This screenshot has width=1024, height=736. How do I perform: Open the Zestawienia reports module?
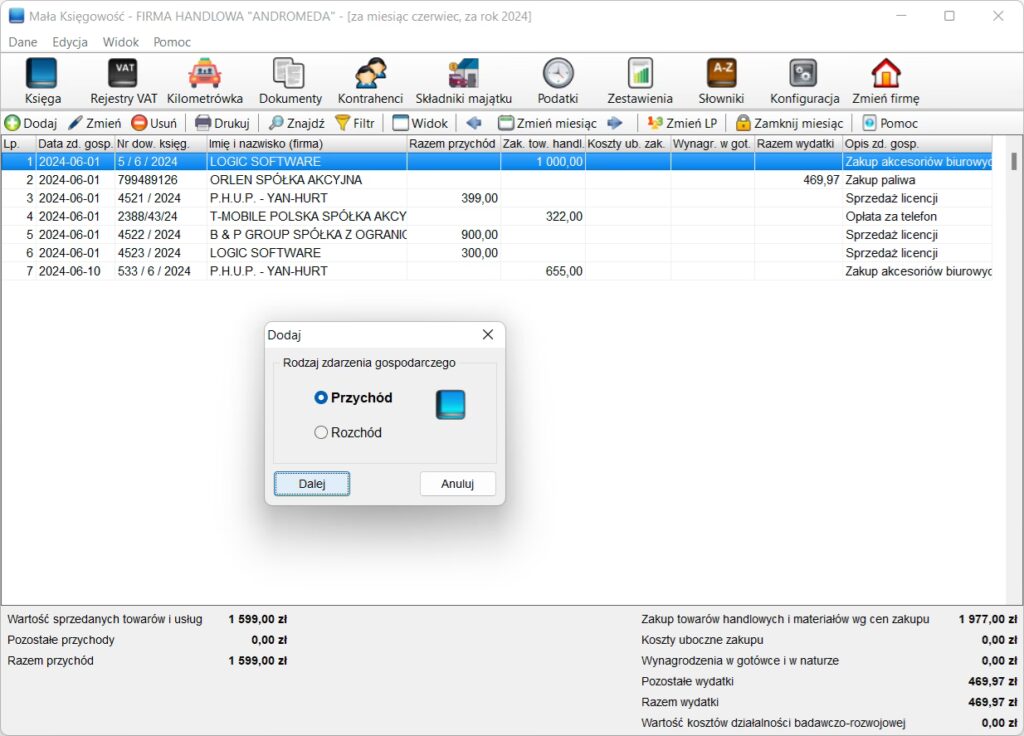pos(640,81)
